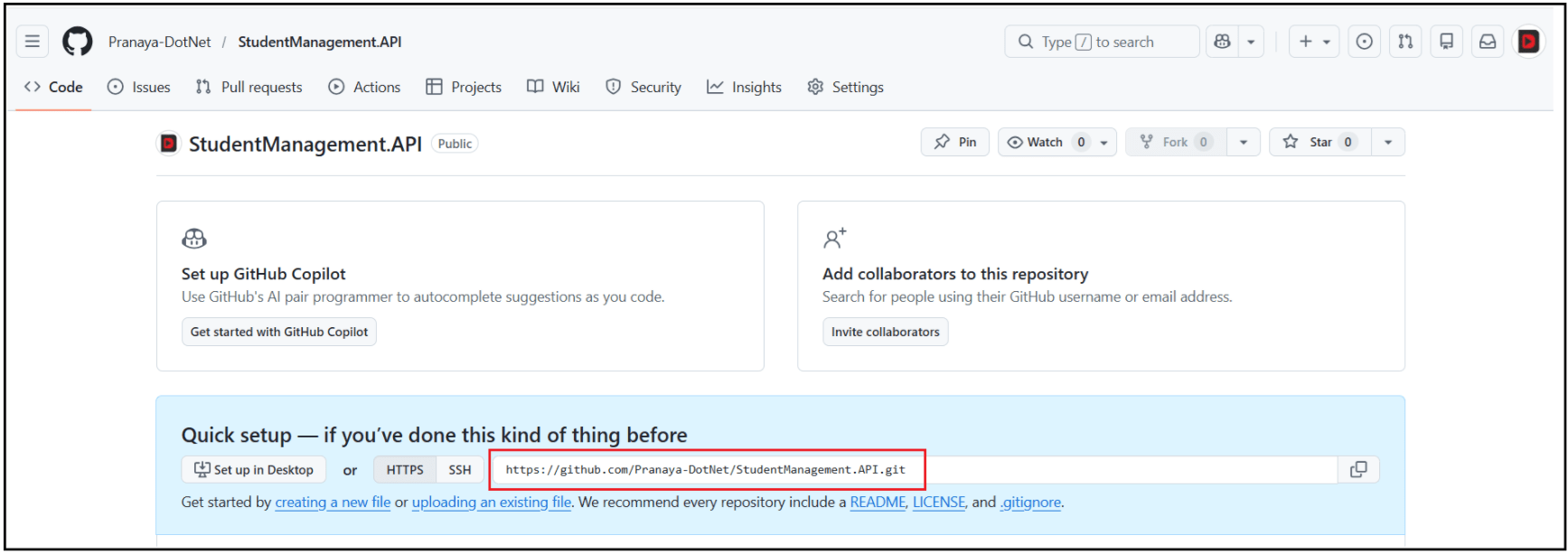Open the .gitignore link

(x=1031, y=502)
